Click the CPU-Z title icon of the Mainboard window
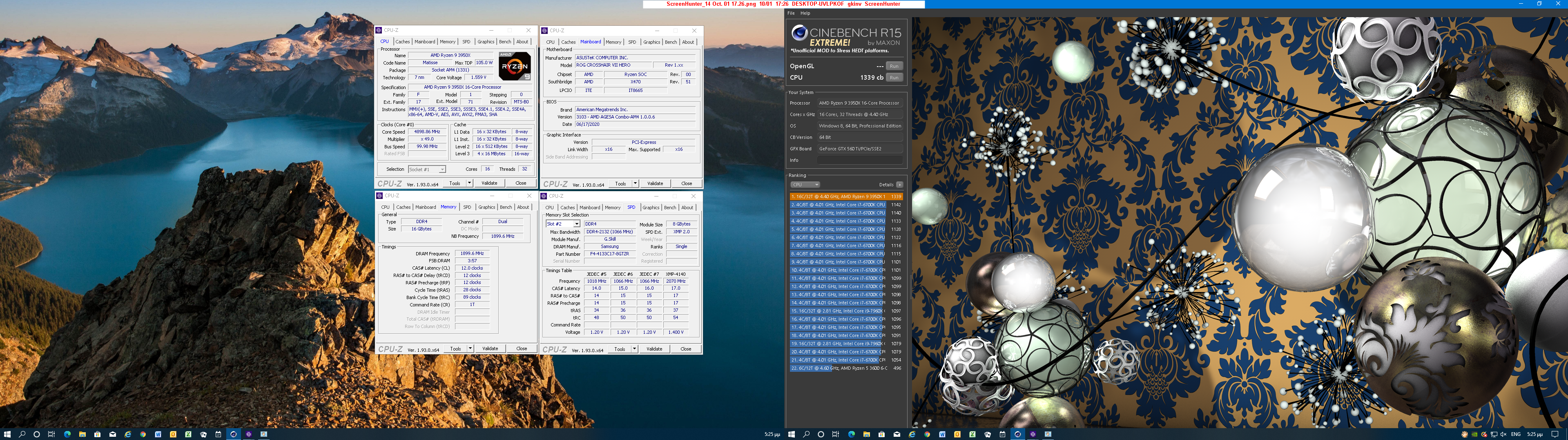This screenshot has width=1568, height=440. (x=544, y=30)
